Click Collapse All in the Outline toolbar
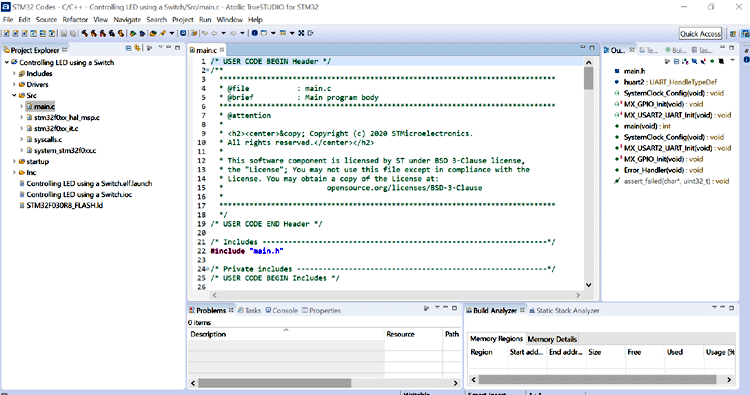Viewport: 750px width, 395px height. click(x=676, y=61)
